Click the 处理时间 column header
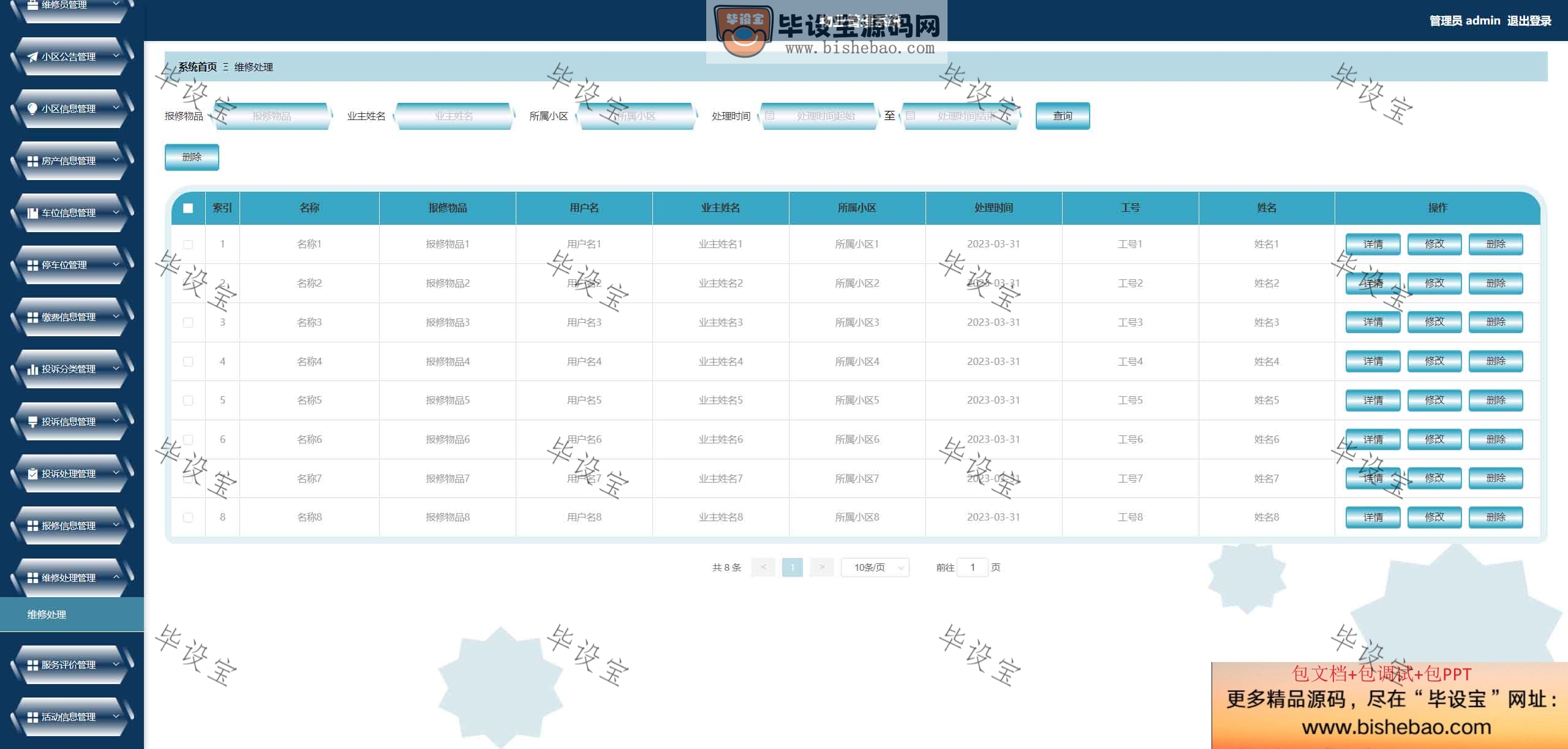Screen dimensions: 1568x749 pos(993,208)
